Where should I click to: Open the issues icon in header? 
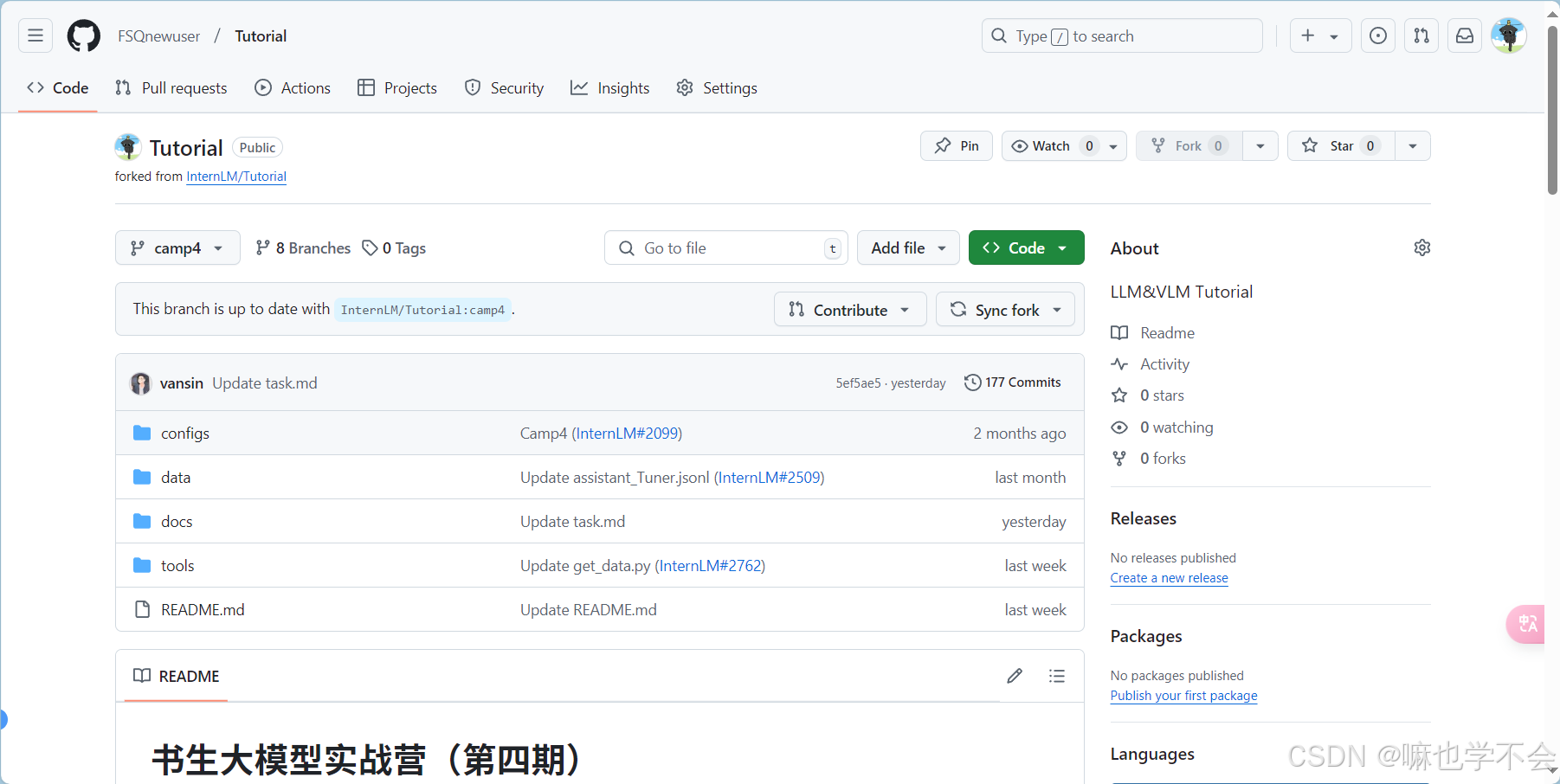click(x=1378, y=35)
